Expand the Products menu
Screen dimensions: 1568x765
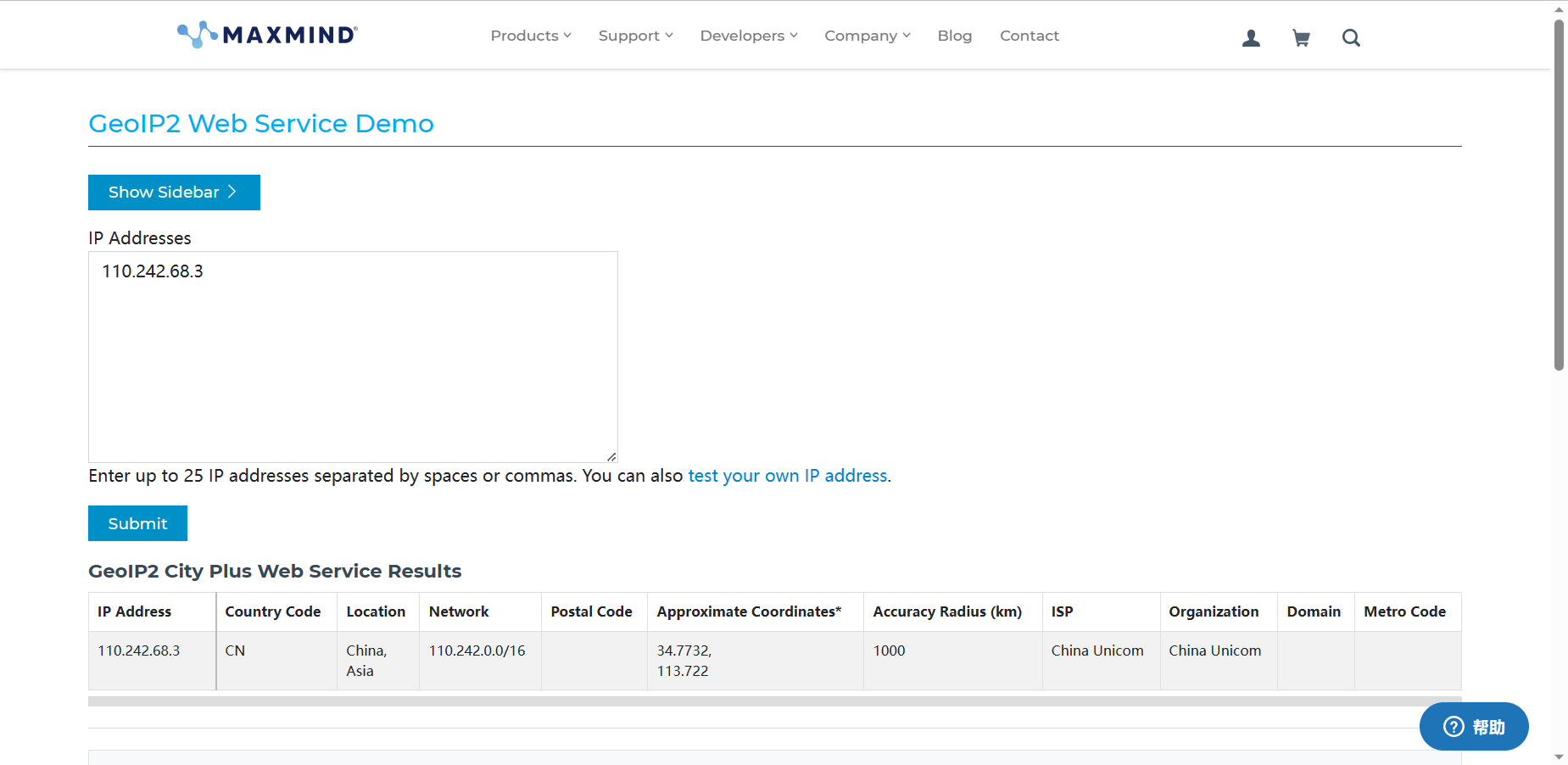click(531, 36)
